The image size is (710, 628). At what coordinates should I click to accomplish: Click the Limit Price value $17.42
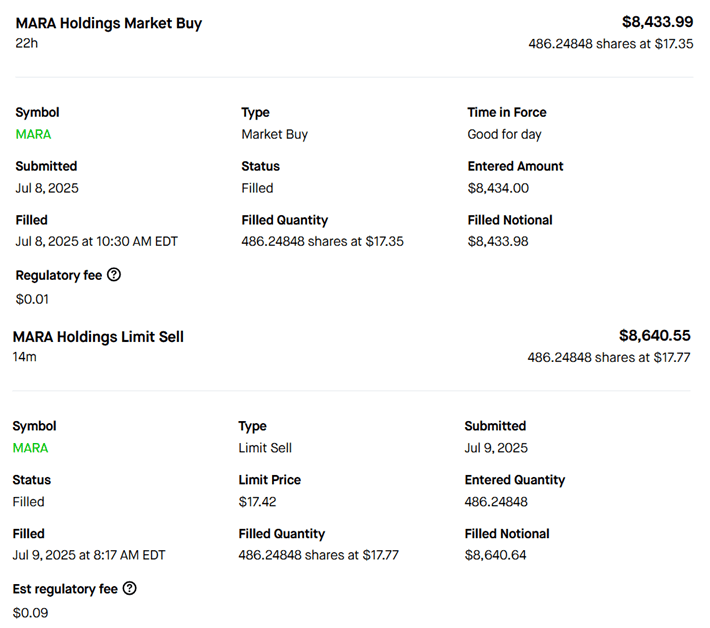click(x=257, y=502)
